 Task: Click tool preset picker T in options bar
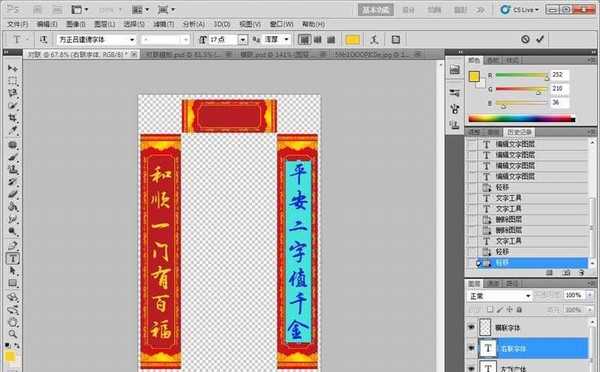click(x=18, y=39)
